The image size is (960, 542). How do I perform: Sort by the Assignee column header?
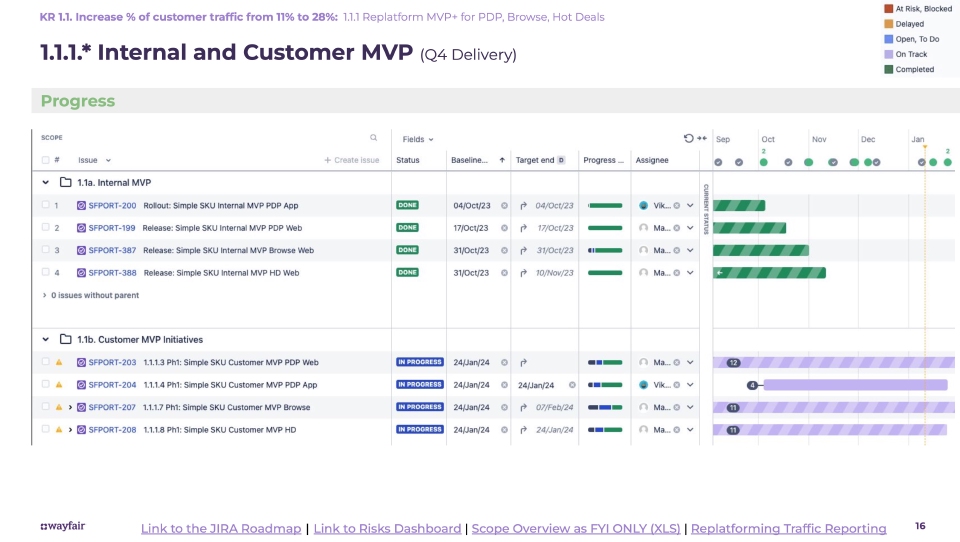pyautogui.click(x=652, y=160)
